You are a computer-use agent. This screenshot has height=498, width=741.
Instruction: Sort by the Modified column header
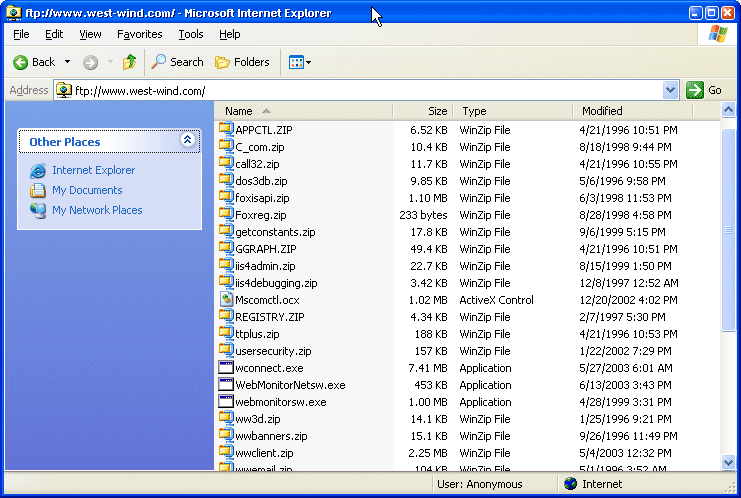[x=633, y=111]
